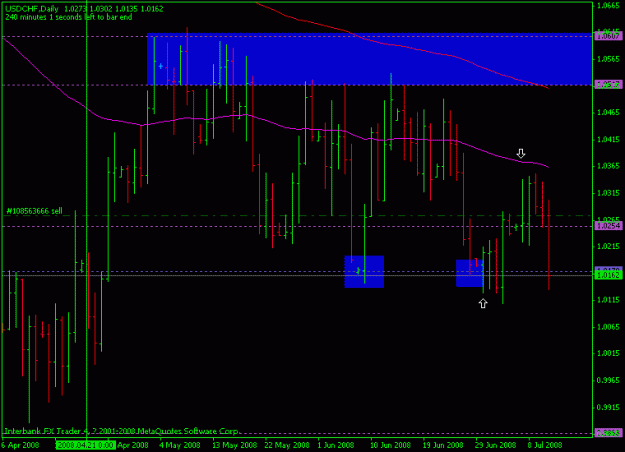Screen dimensions: 625x452
Task: Click the '19 Jun 2008' date label
Action: (443, 445)
